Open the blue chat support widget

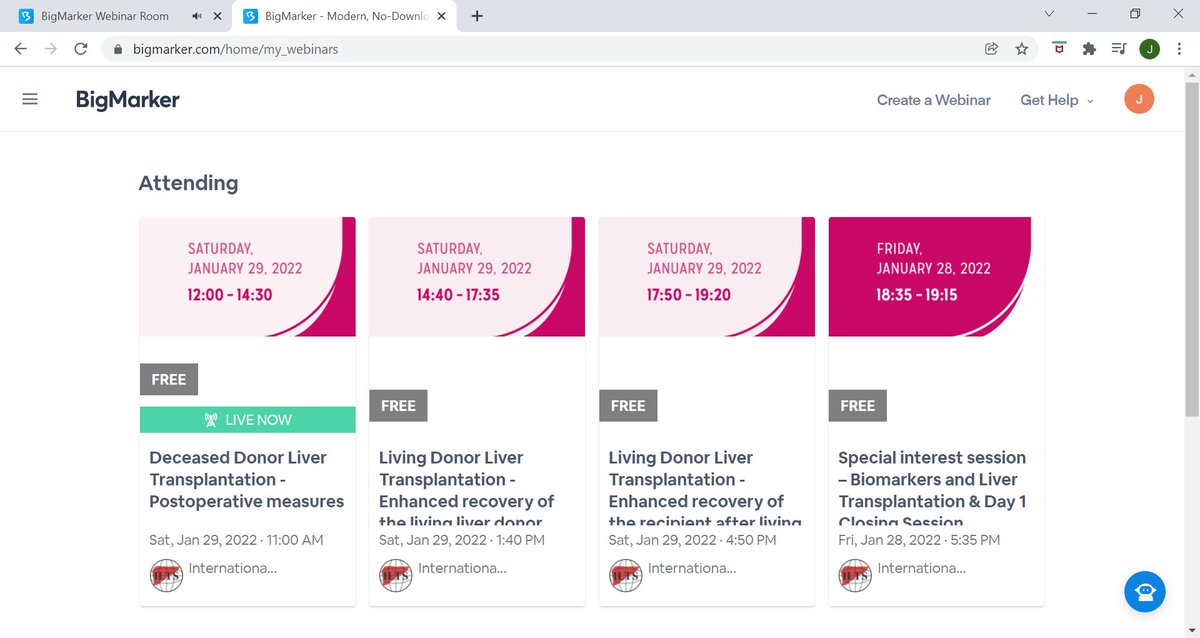1144,592
